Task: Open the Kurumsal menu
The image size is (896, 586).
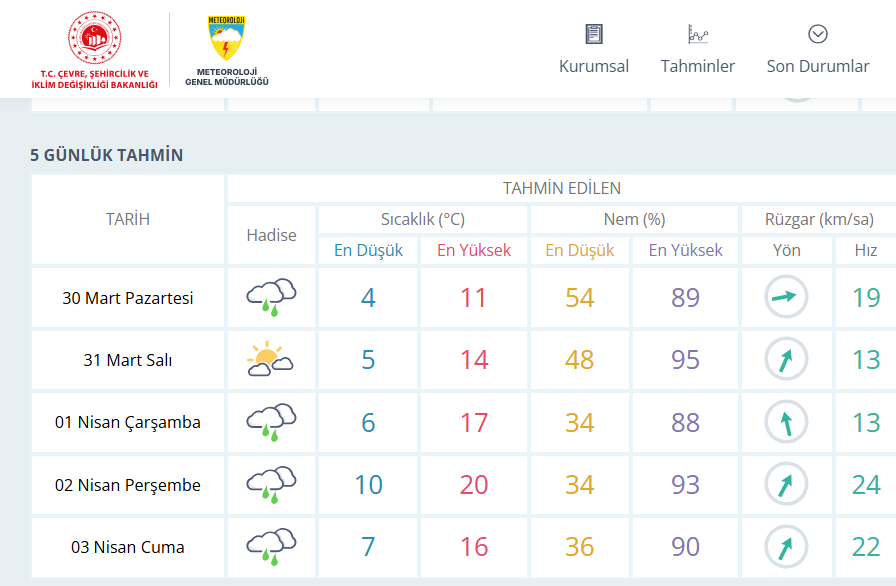Action: (x=594, y=66)
